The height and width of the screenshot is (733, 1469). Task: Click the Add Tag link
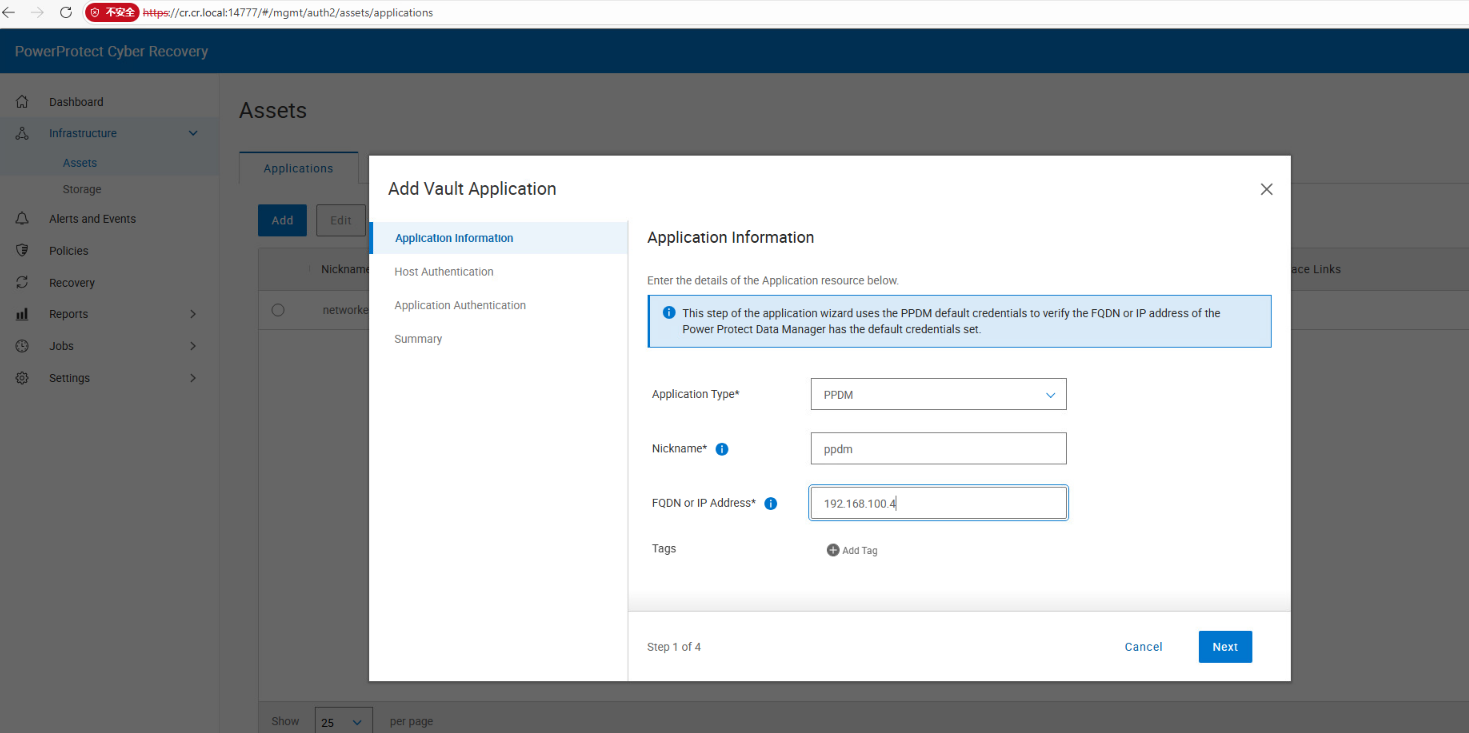[852, 551]
